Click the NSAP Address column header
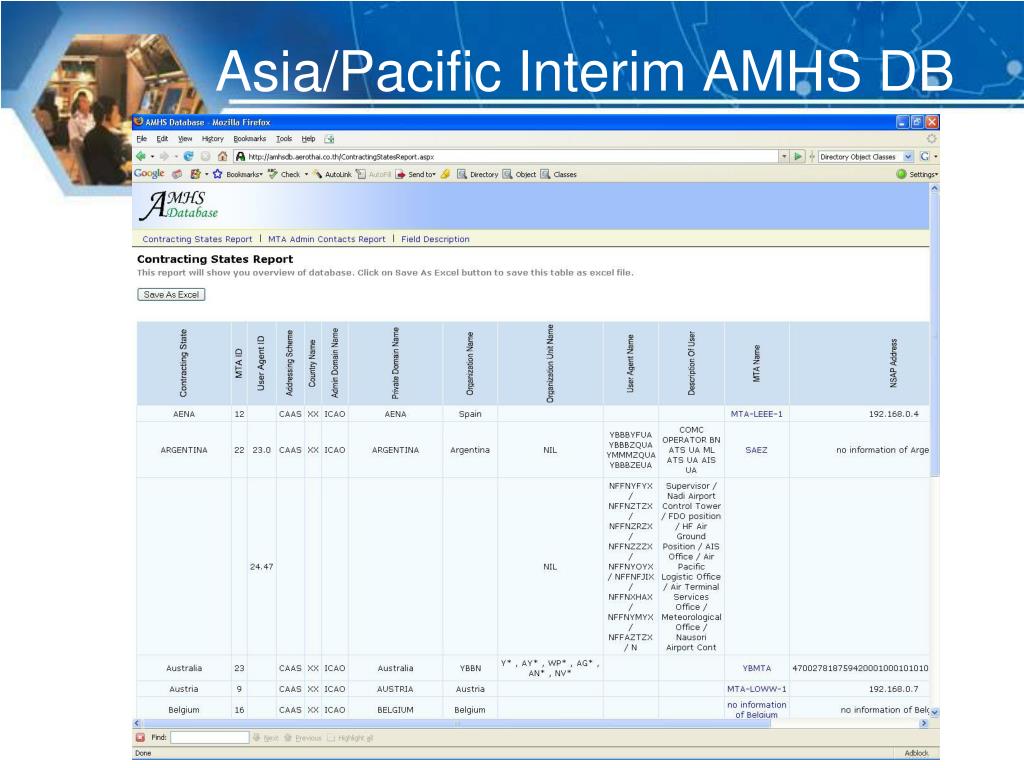1024x768 pixels. [x=893, y=363]
